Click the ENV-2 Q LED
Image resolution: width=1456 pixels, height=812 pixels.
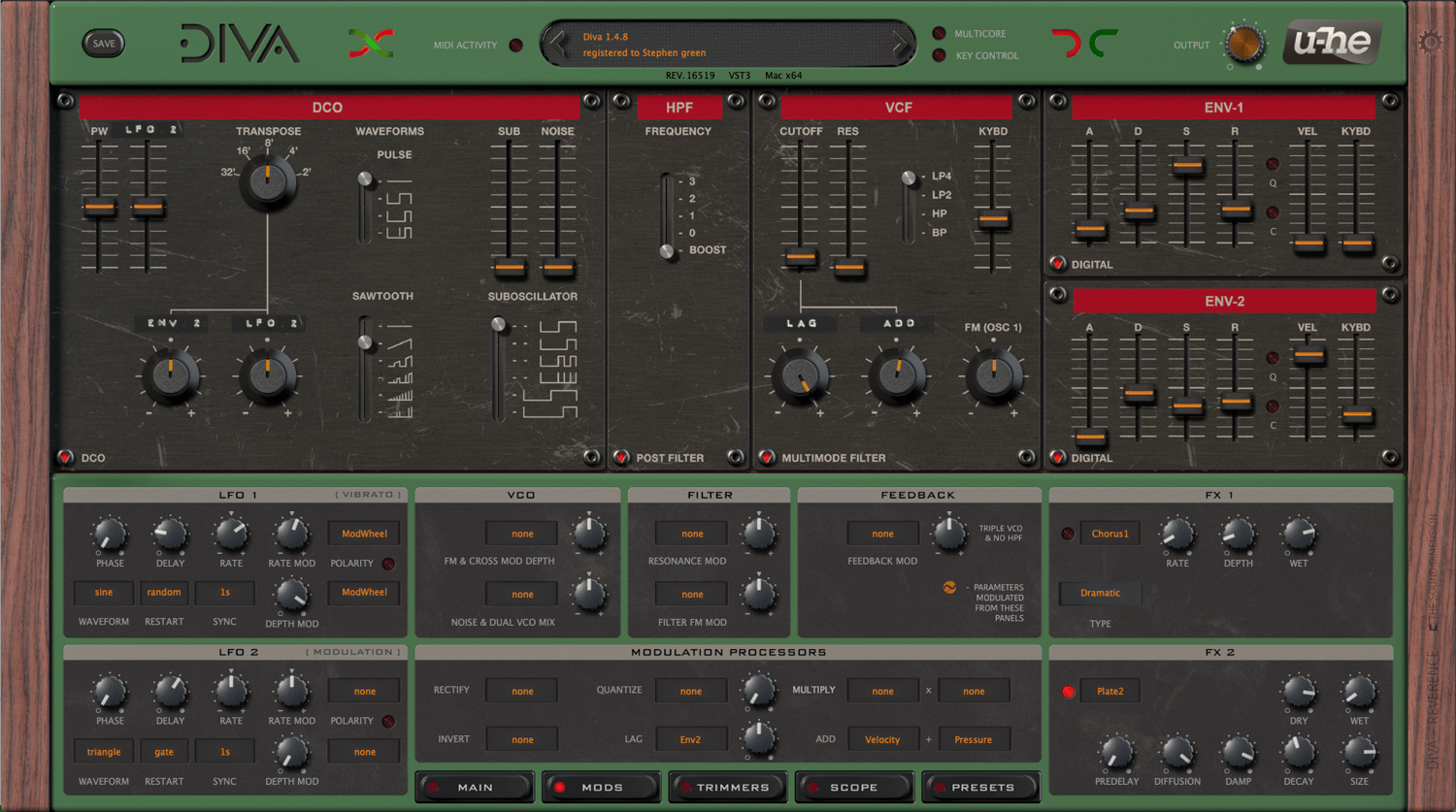1273,358
